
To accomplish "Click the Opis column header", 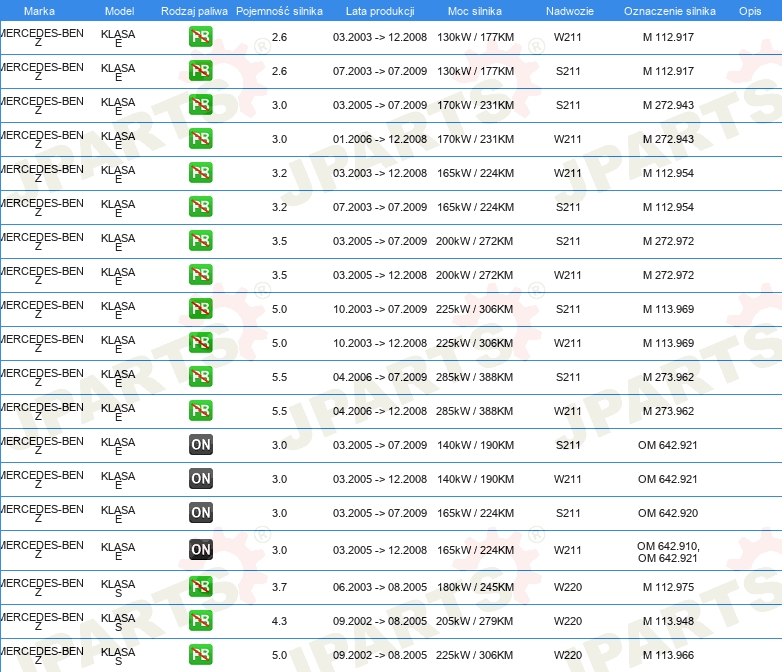I will pyautogui.click(x=750, y=11).
